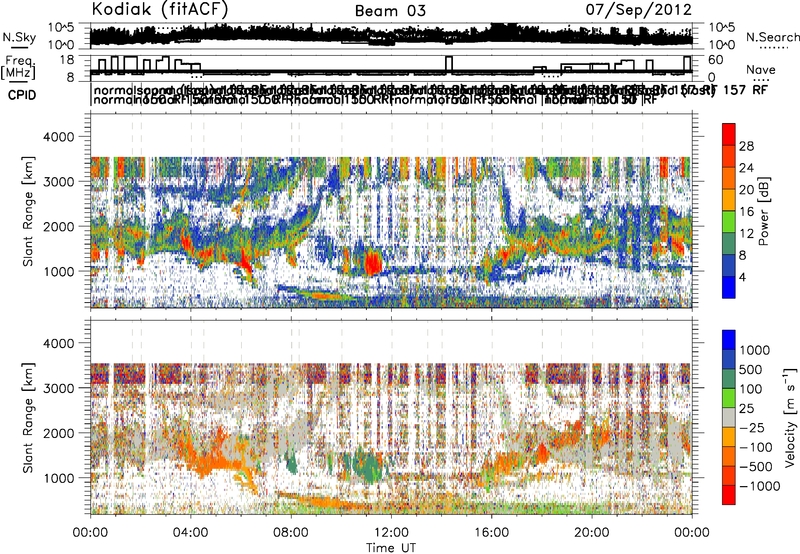Click the date "07/Sep/2012"
The image size is (800, 554).
click(x=638, y=9)
